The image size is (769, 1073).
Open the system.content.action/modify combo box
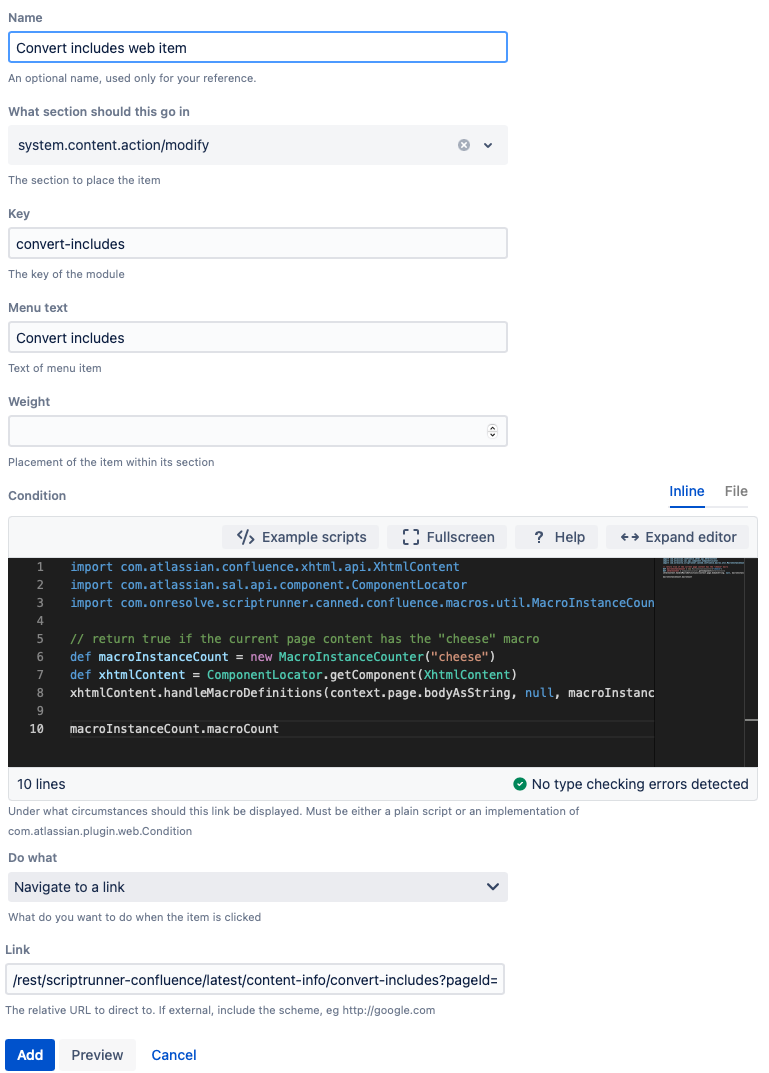point(258,145)
